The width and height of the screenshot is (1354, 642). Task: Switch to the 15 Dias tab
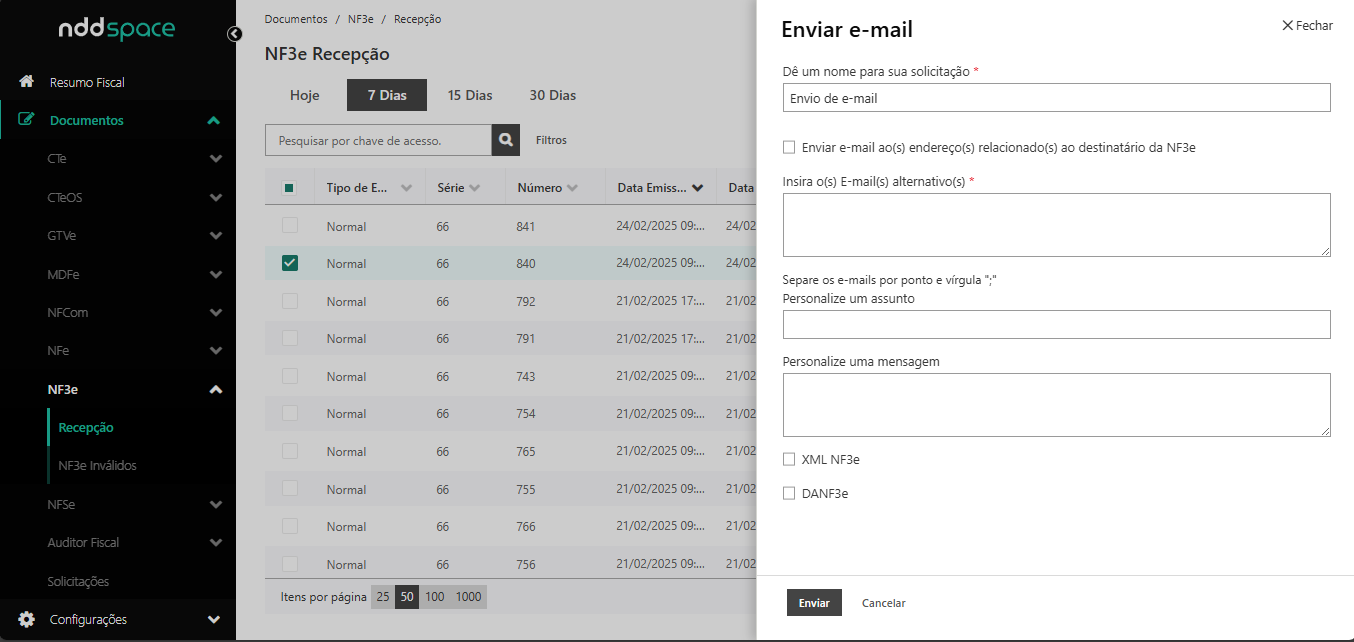tap(470, 95)
